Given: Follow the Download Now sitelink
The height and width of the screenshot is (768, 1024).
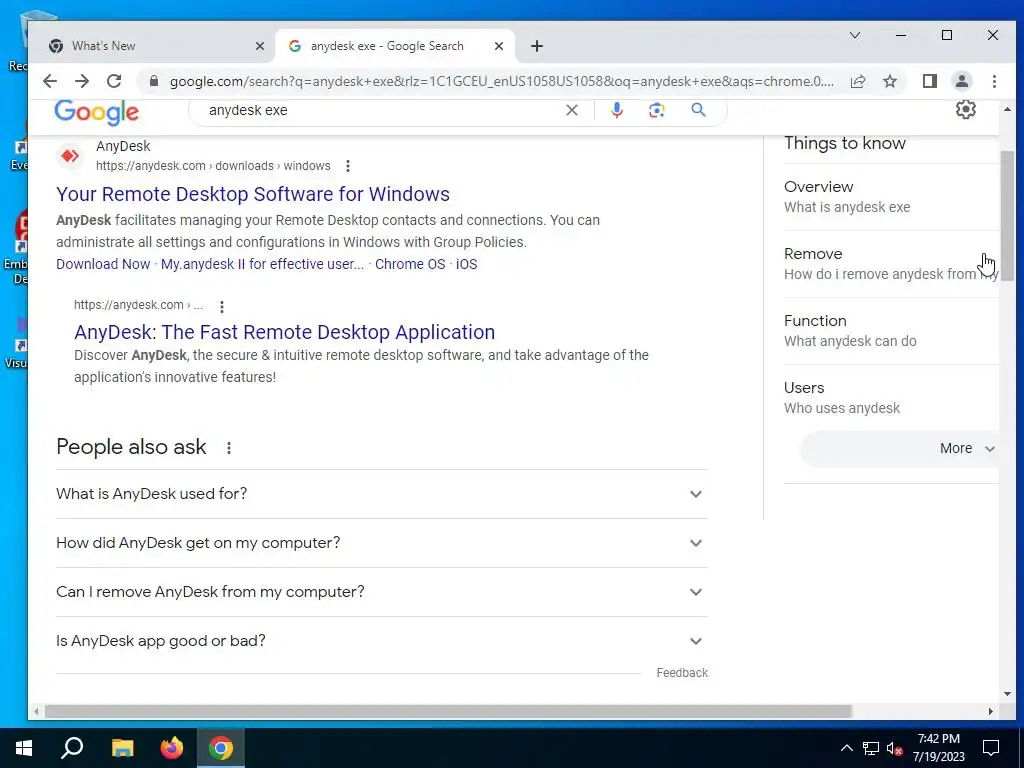Looking at the screenshot, I should point(103,264).
